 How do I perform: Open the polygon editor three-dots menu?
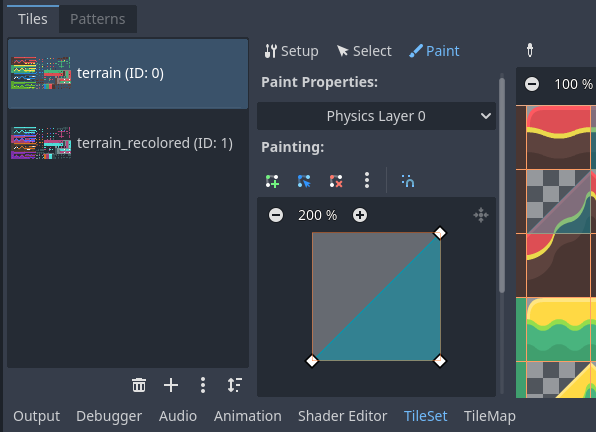(x=367, y=180)
